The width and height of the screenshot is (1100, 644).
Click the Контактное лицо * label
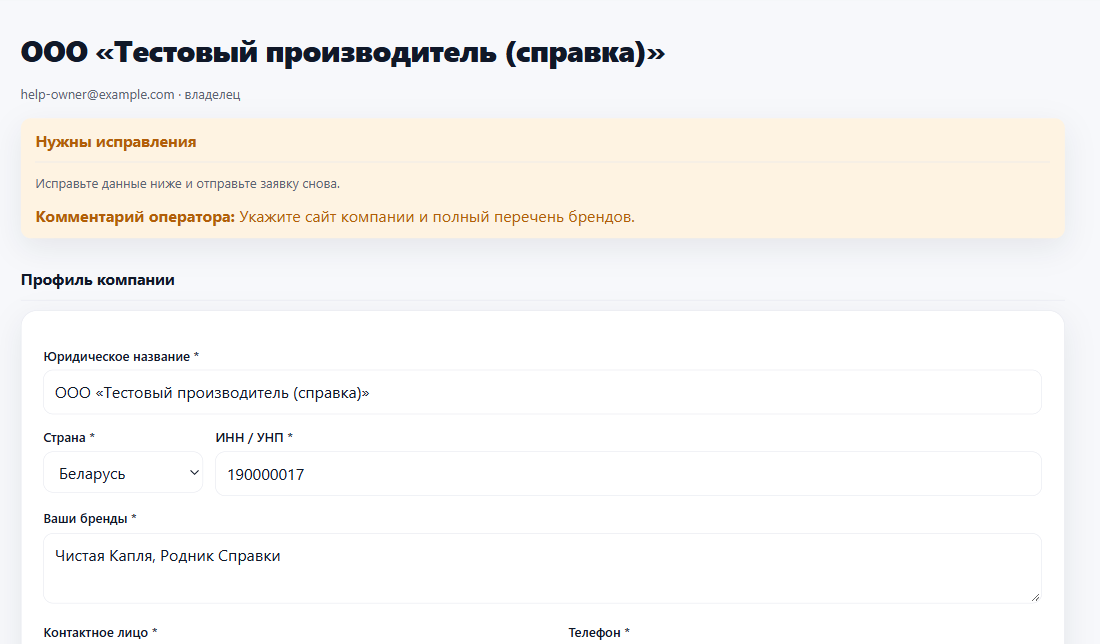tap(100, 632)
